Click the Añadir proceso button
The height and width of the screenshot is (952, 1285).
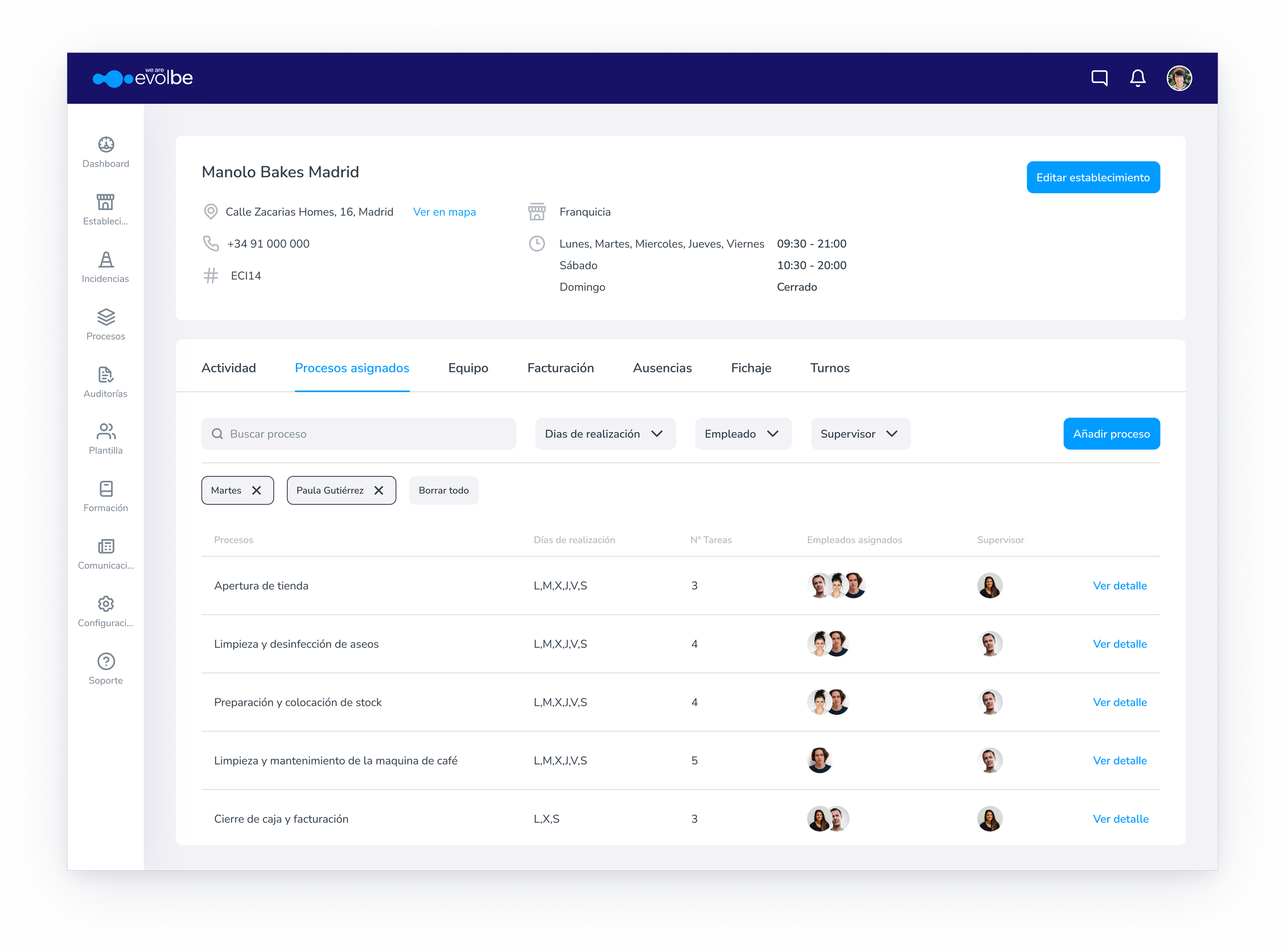pos(1111,434)
